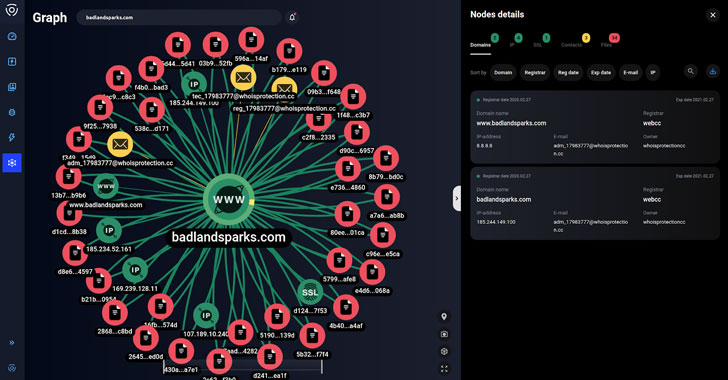Open the badlandsparks.com domain card
The height and width of the screenshot is (380, 728).
tap(595, 203)
